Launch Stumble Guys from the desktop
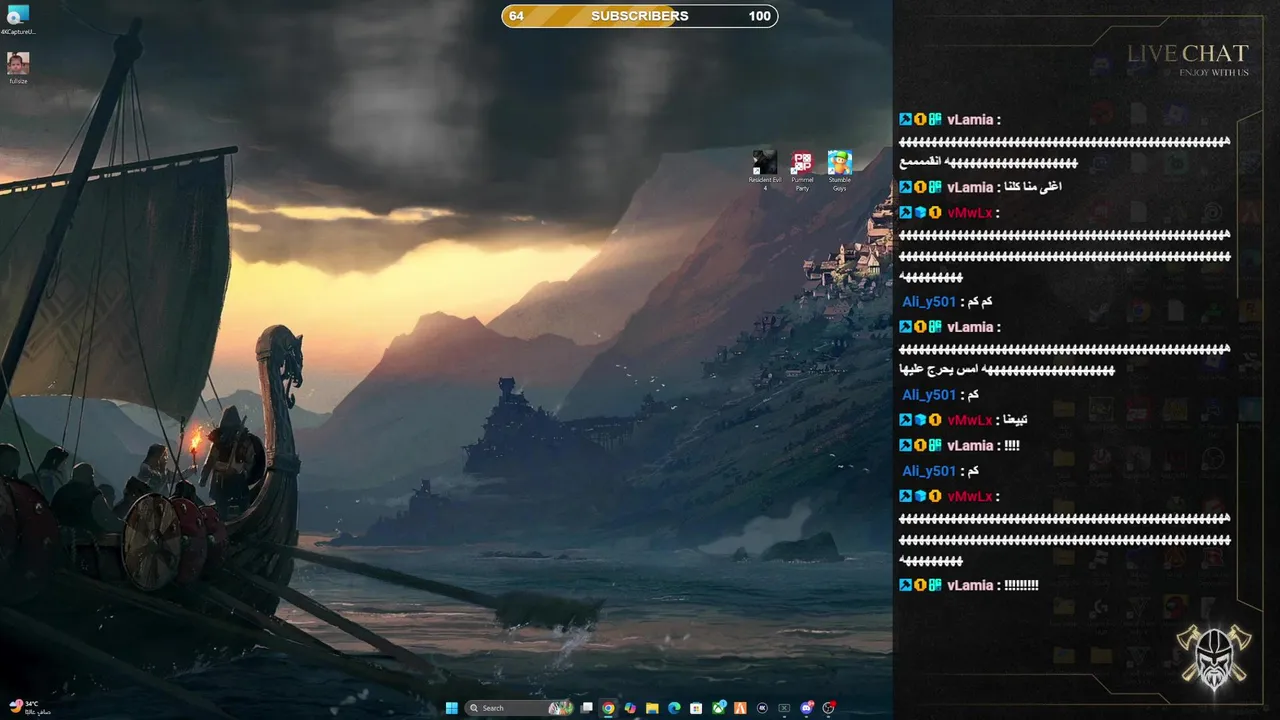This screenshot has height=720, width=1280. (x=839, y=170)
